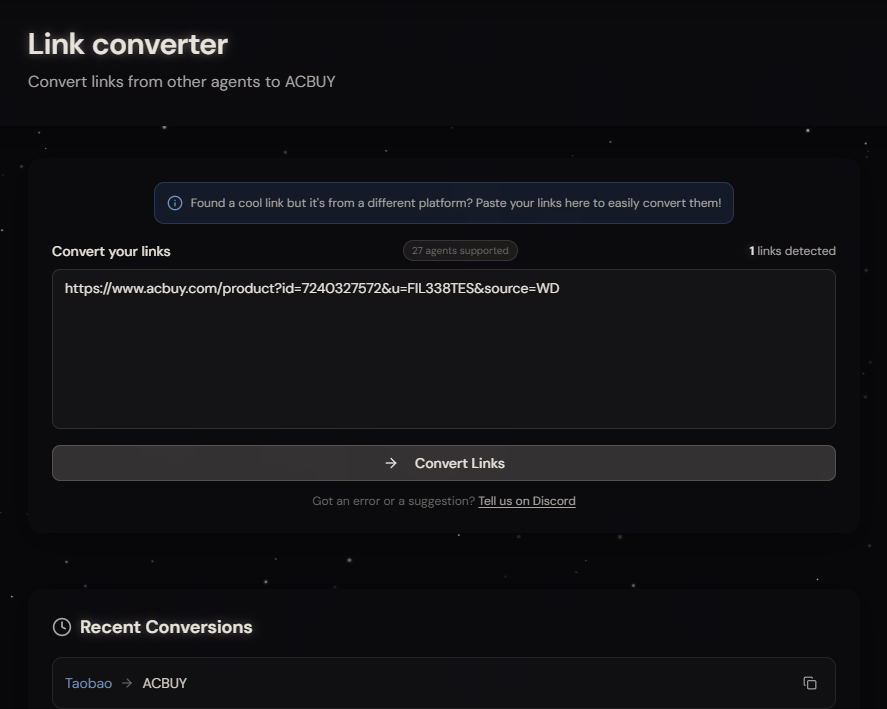Click the info icon in the blue banner
887x709 pixels.
174,202
